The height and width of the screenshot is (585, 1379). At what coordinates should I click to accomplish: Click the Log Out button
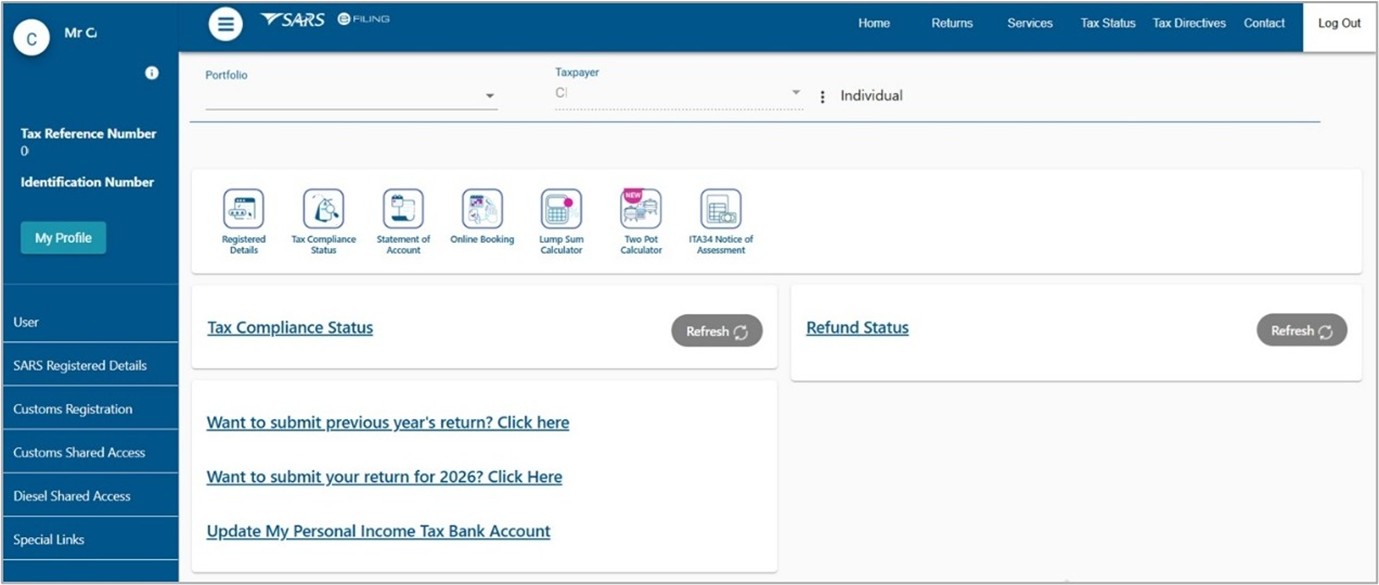(1339, 26)
